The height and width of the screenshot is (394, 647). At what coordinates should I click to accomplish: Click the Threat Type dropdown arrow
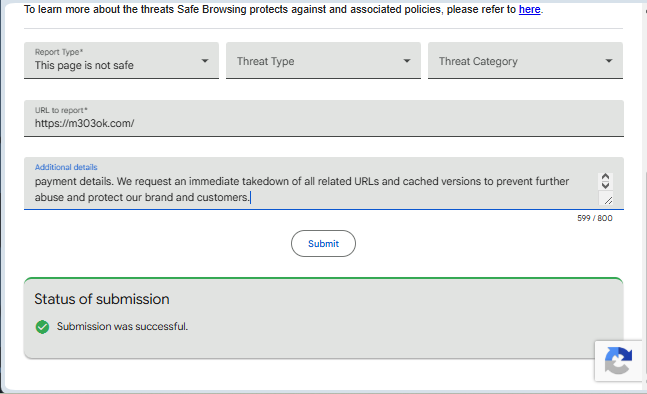tap(407, 61)
